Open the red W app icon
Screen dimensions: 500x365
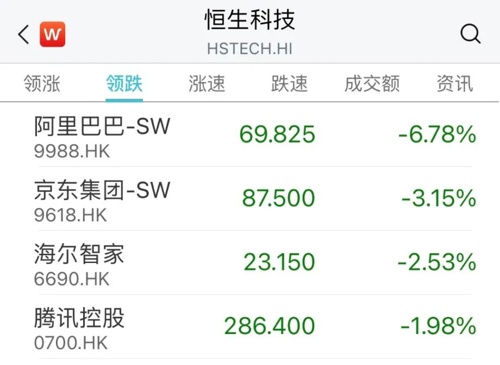pos(52,34)
